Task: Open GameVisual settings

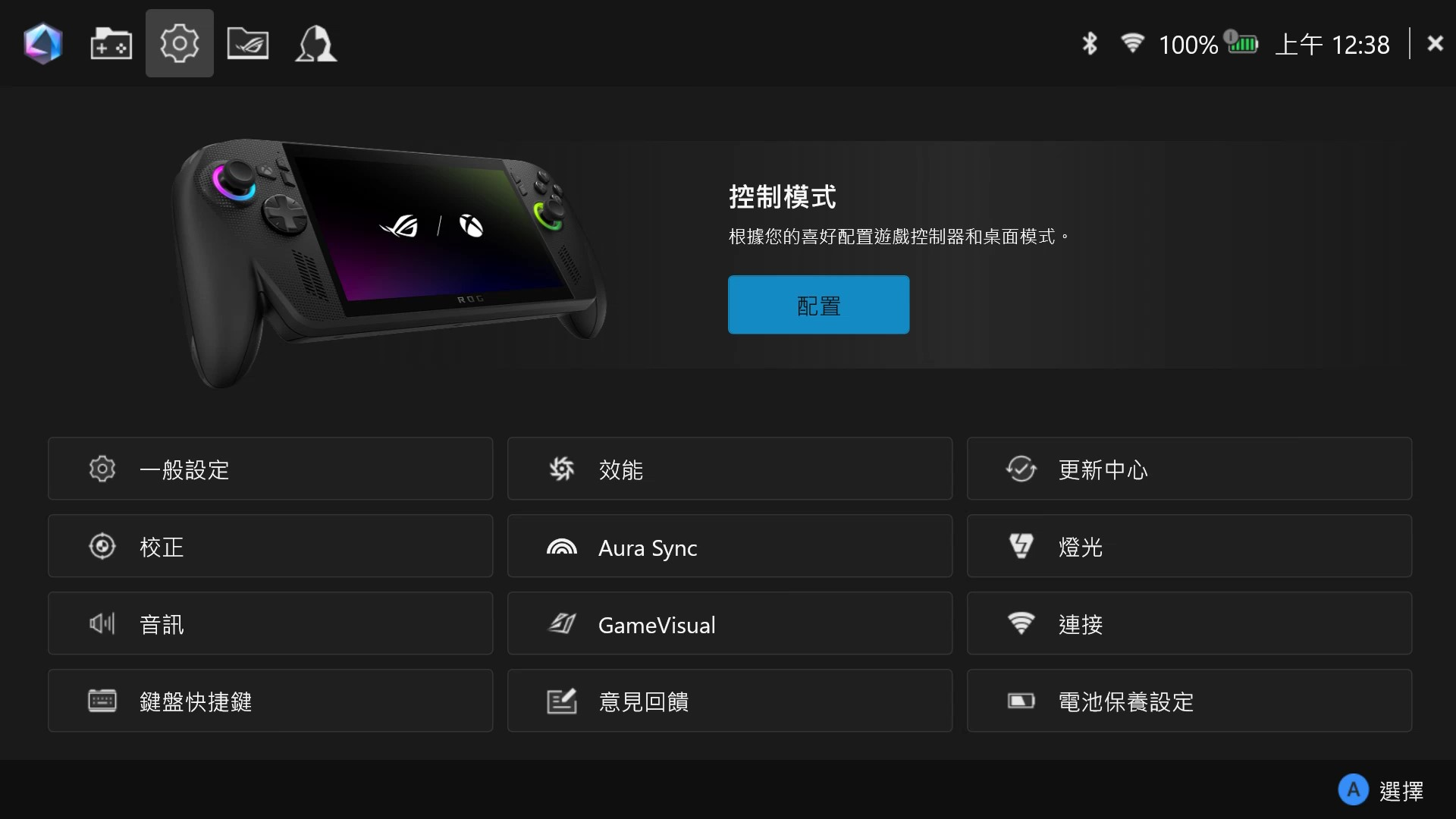Action: (730, 623)
